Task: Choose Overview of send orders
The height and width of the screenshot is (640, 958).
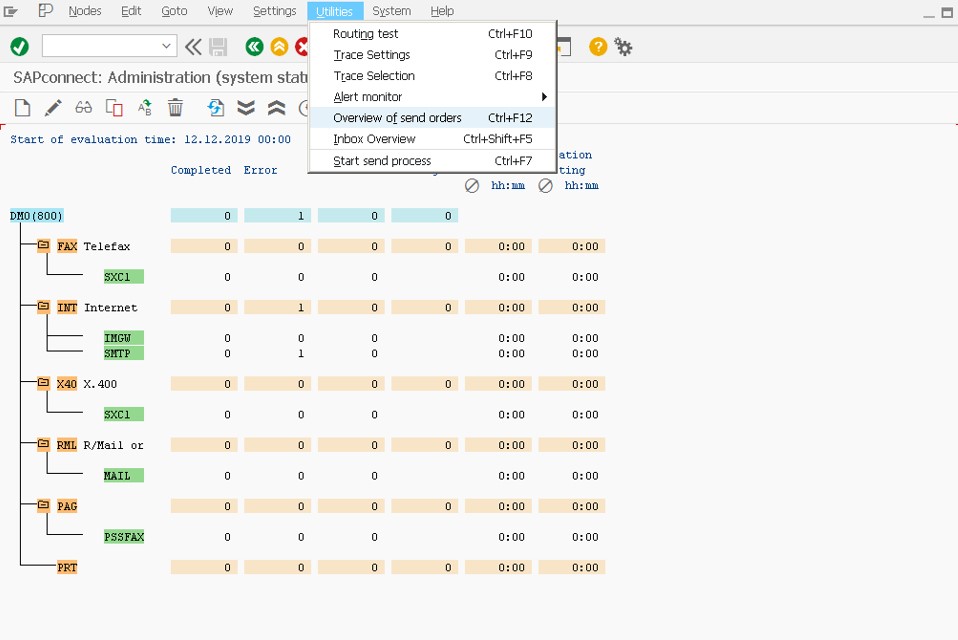Action: [433, 118]
